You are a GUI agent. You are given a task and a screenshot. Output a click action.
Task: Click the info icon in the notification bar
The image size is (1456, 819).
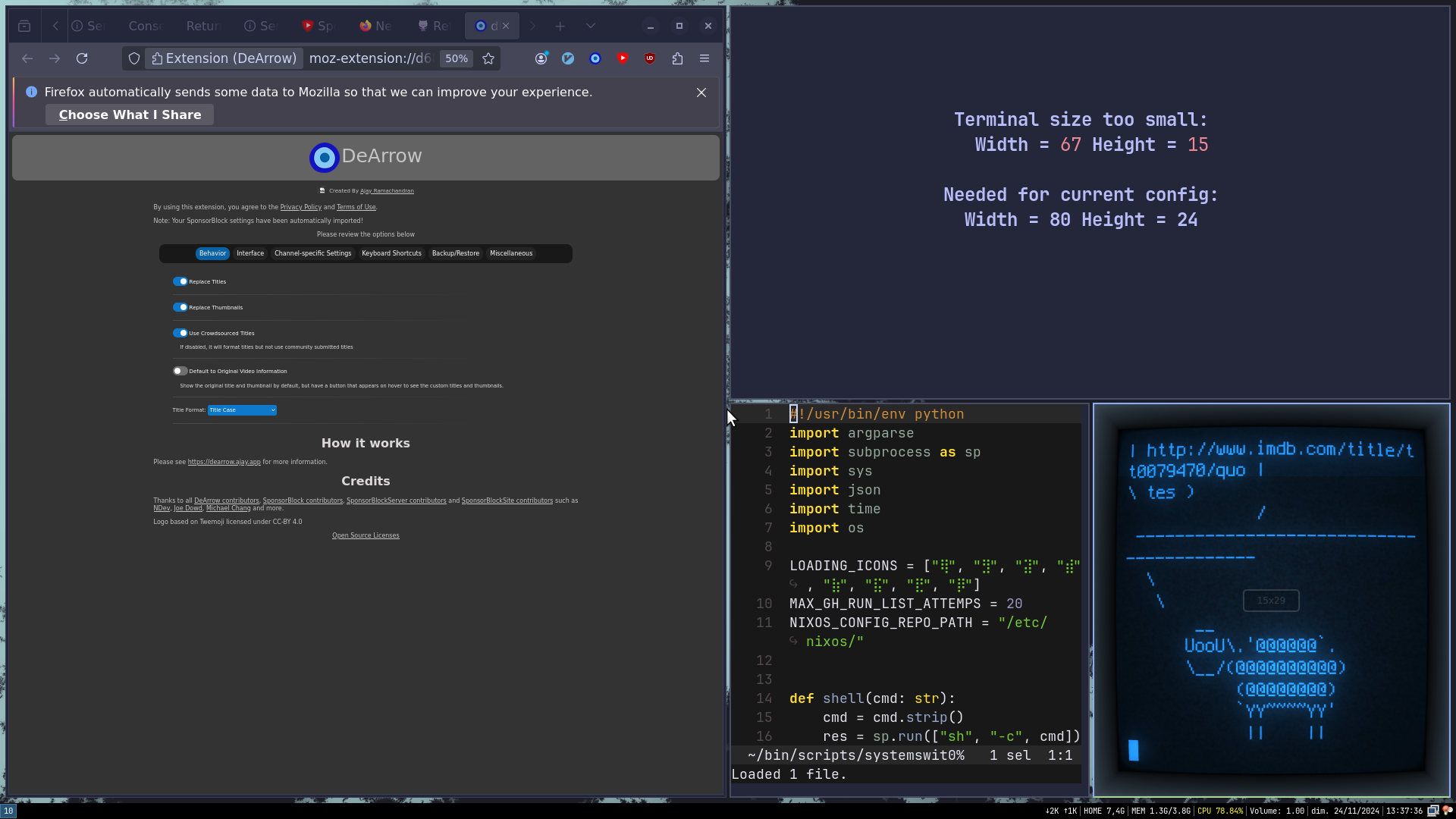tap(31, 92)
